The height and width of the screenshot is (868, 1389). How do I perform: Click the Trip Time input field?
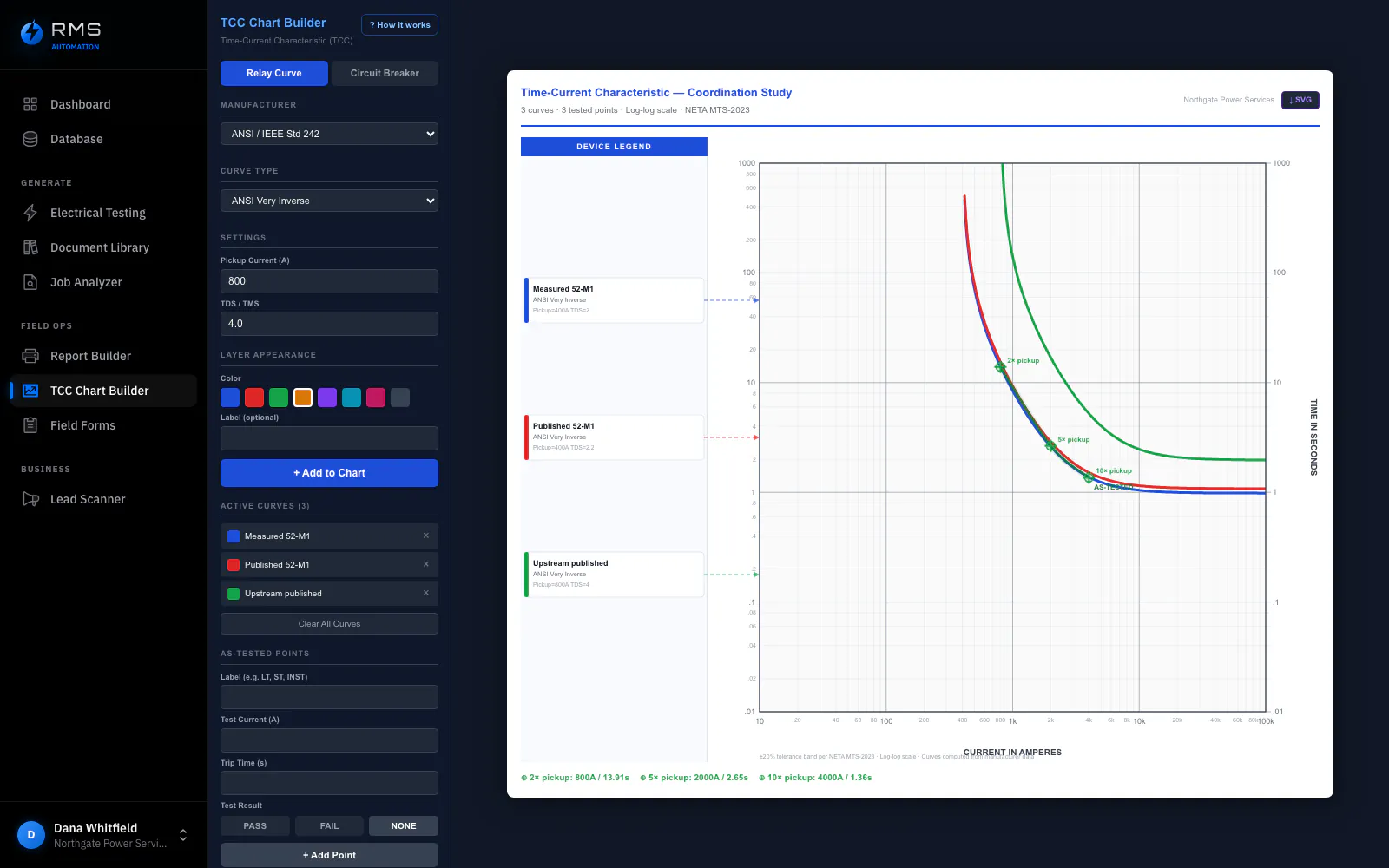tap(329, 783)
